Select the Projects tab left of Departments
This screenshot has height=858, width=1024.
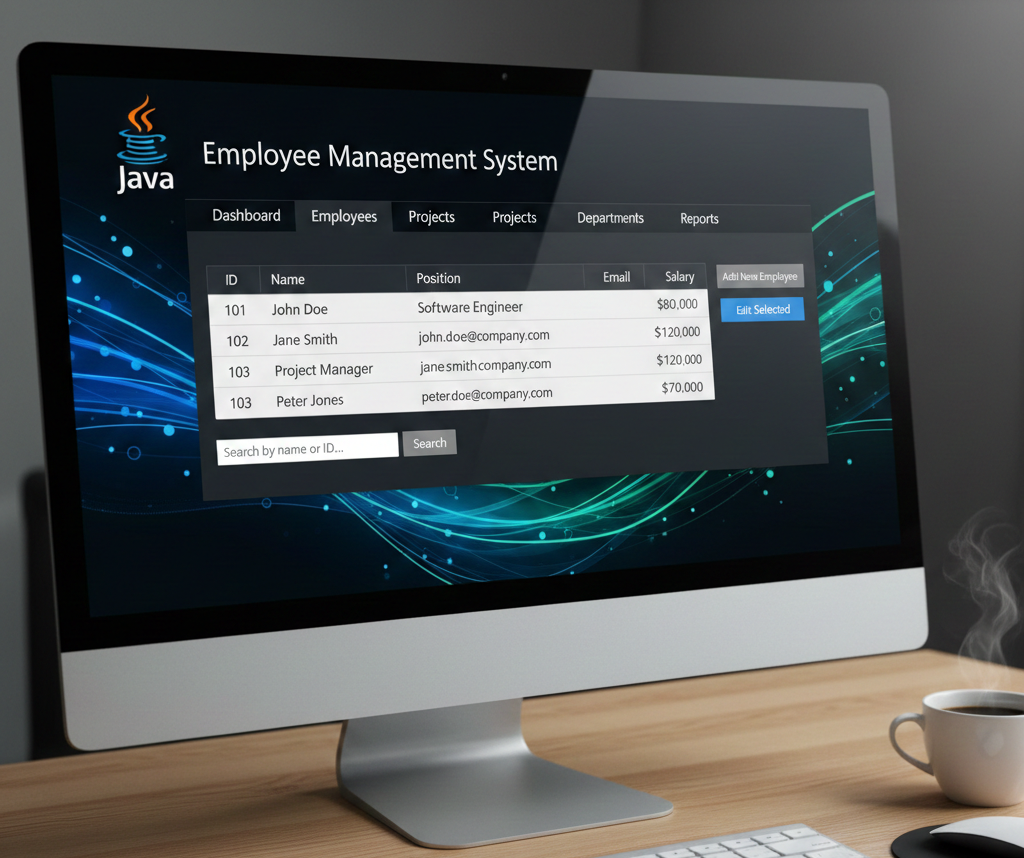[x=514, y=217]
